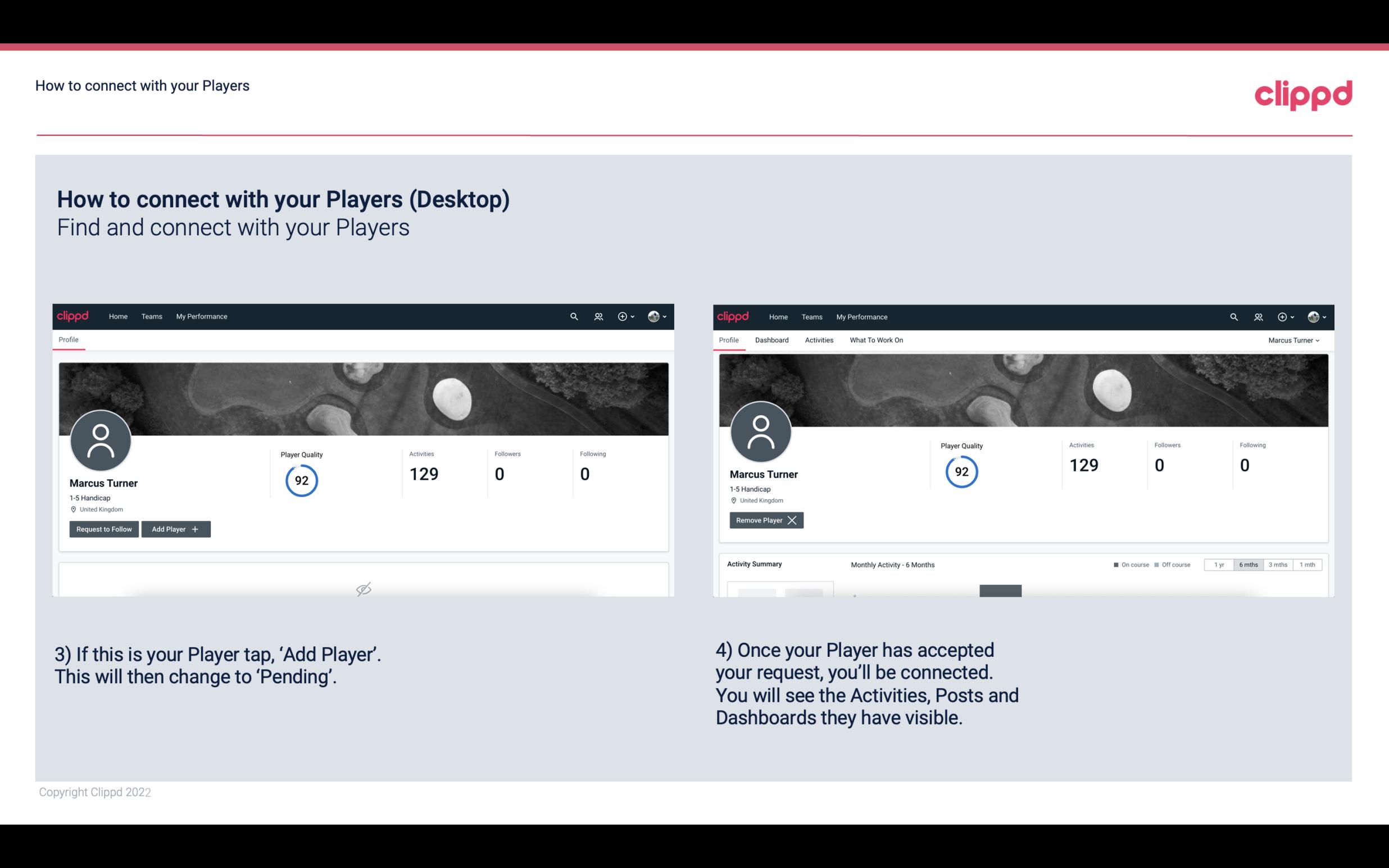Select the '6 mths' activity toggle filter
This screenshot has height=868, width=1389.
click(x=1248, y=564)
